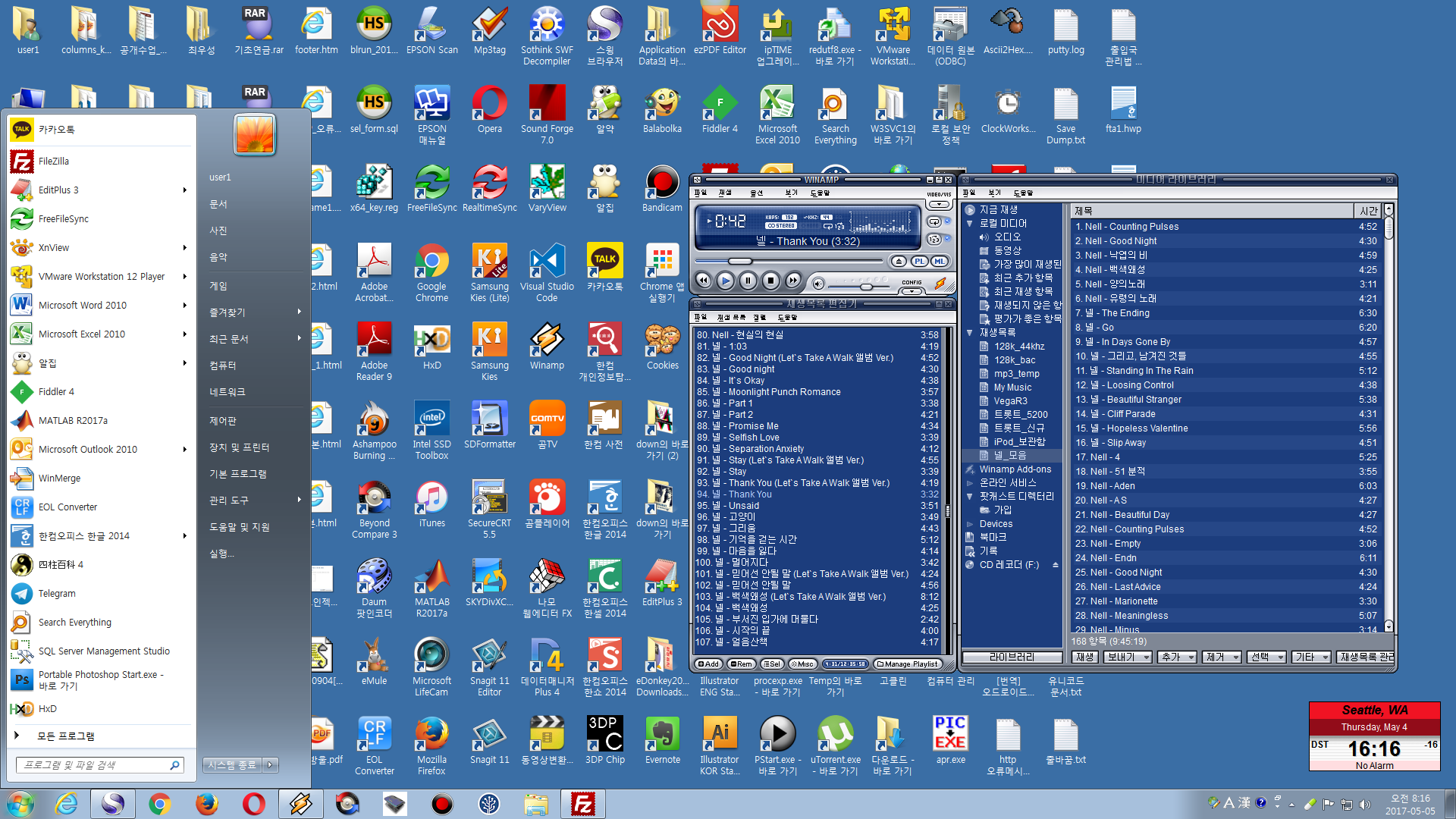1456x819 pixels.
Task: Toggle the ML media library button
Action: pos(940,261)
